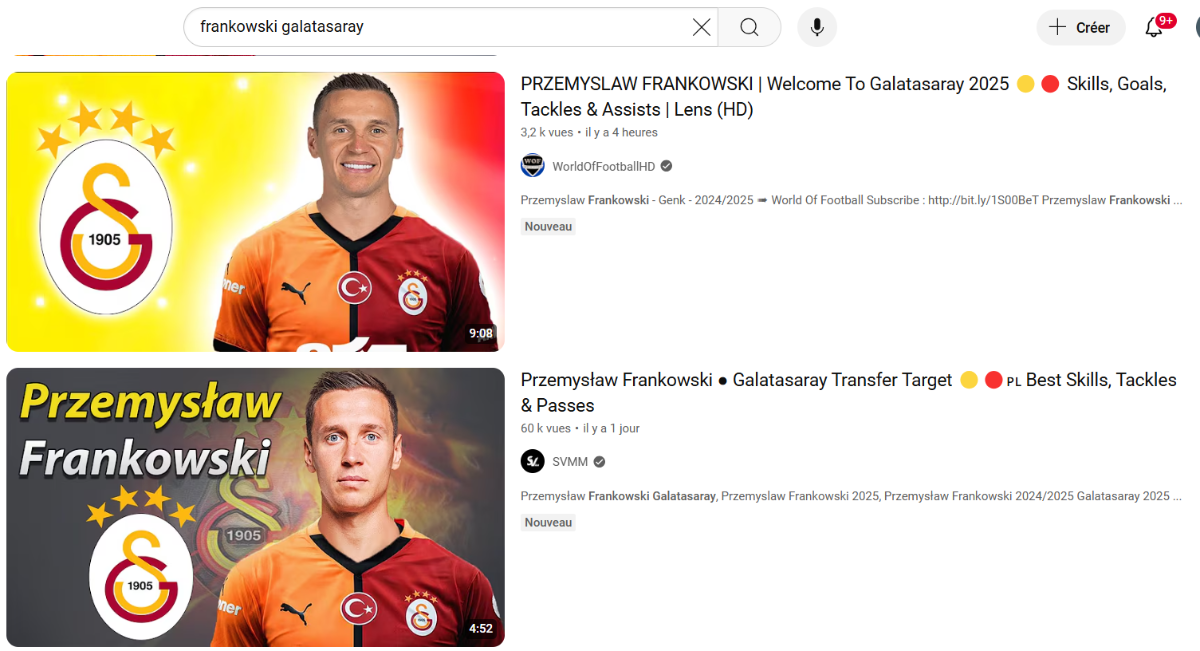Click the SVMM channel avatar

coord(532,462)
